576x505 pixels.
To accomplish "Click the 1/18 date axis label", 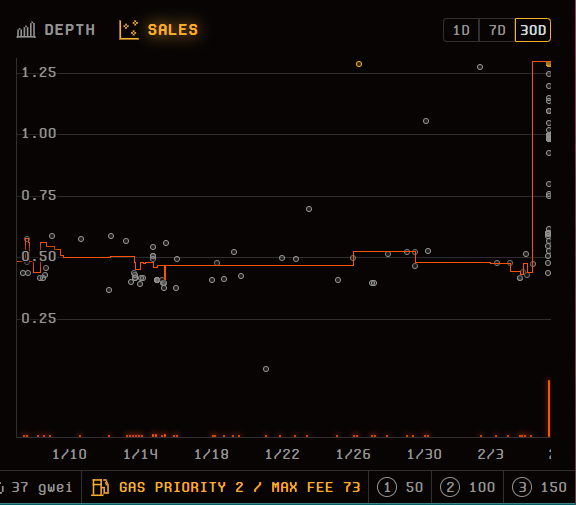I will tap(211, 454).
